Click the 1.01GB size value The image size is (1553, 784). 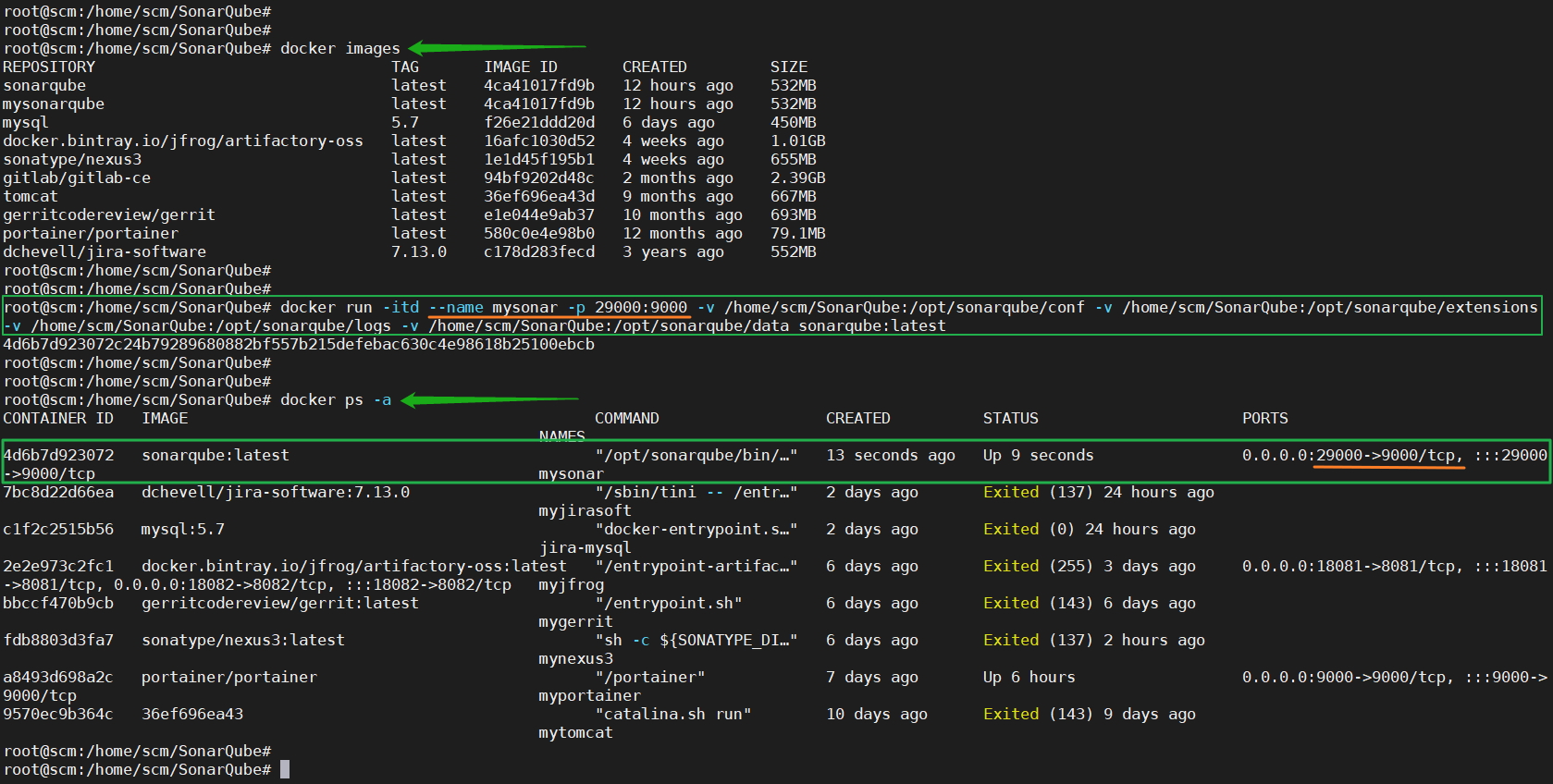tap(798, 141)
